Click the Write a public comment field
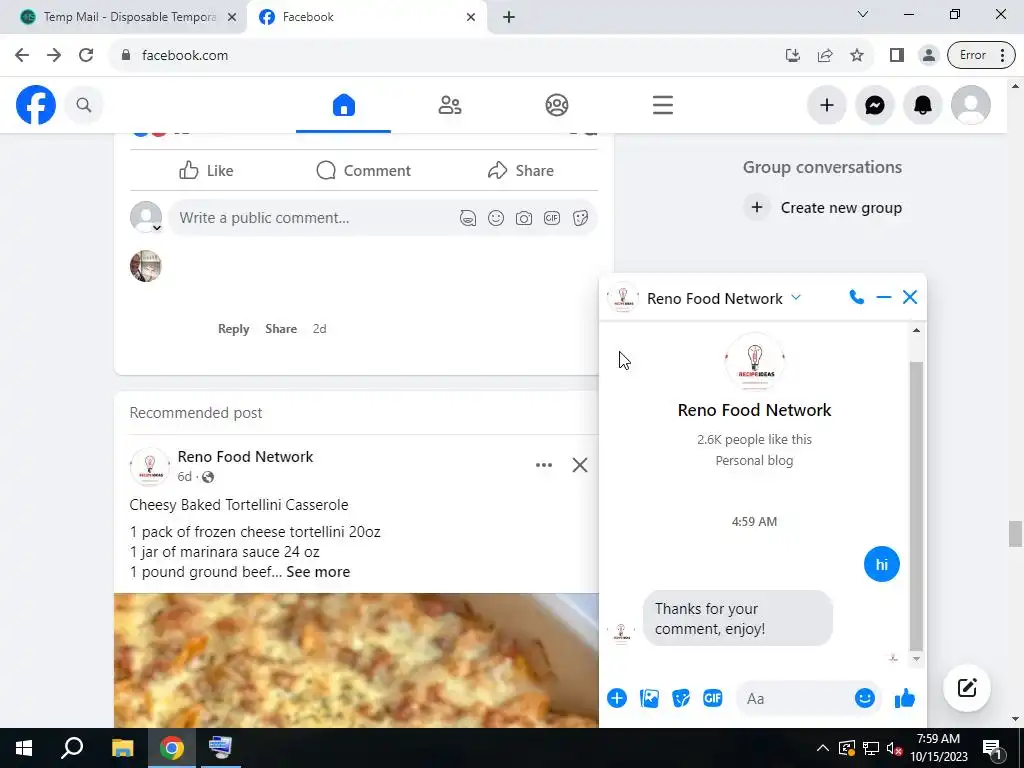The width and height of the screenshot is (1024, 768). 312,217
